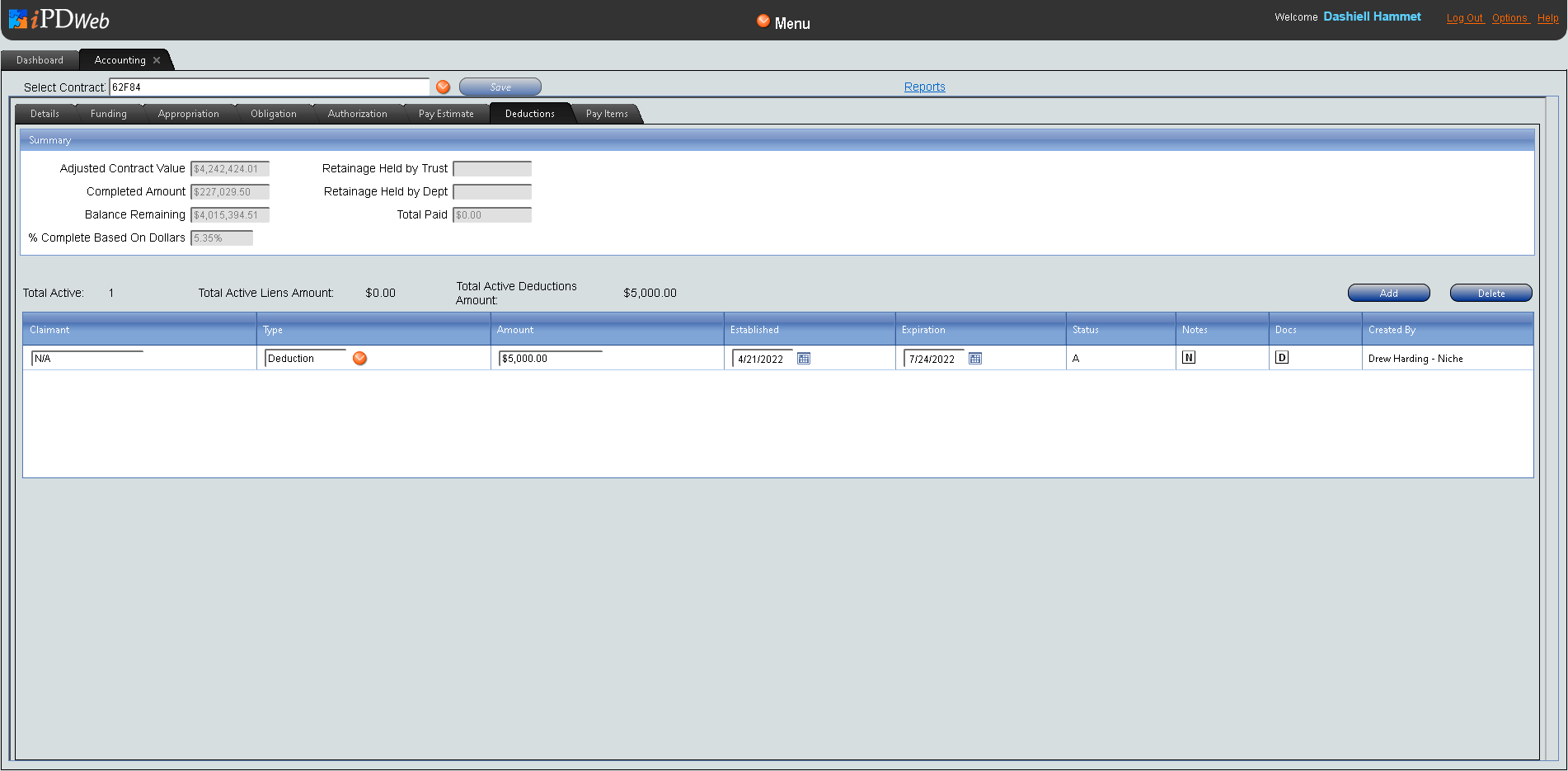1568x771 pixels.
Task: Switch to the Pay Estimate tab
Action: tap(446, 114)
